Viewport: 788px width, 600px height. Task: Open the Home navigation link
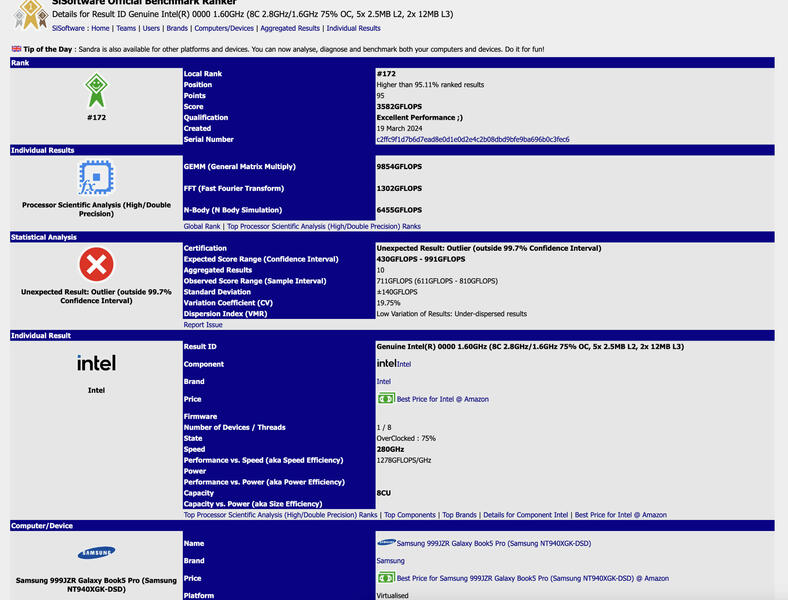coord(100,28)
